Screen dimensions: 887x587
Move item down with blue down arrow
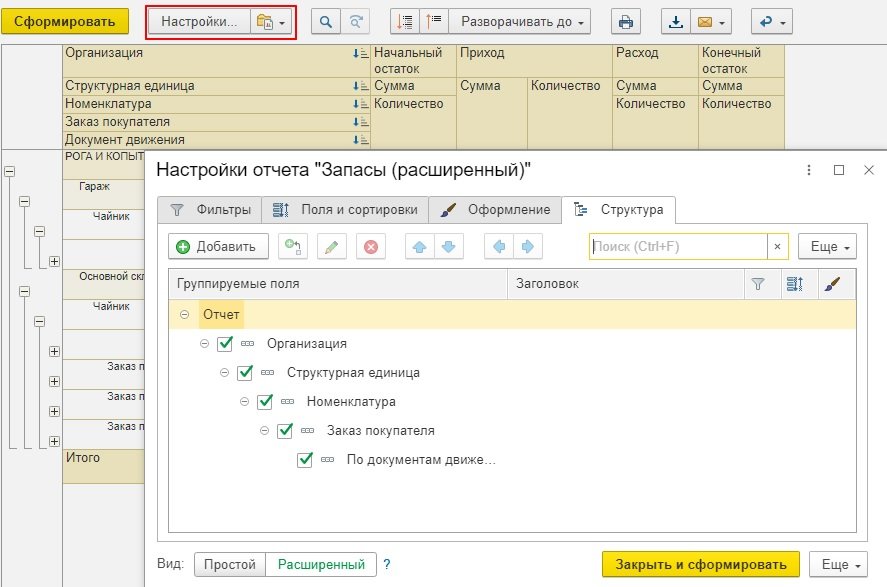[449, 247]
